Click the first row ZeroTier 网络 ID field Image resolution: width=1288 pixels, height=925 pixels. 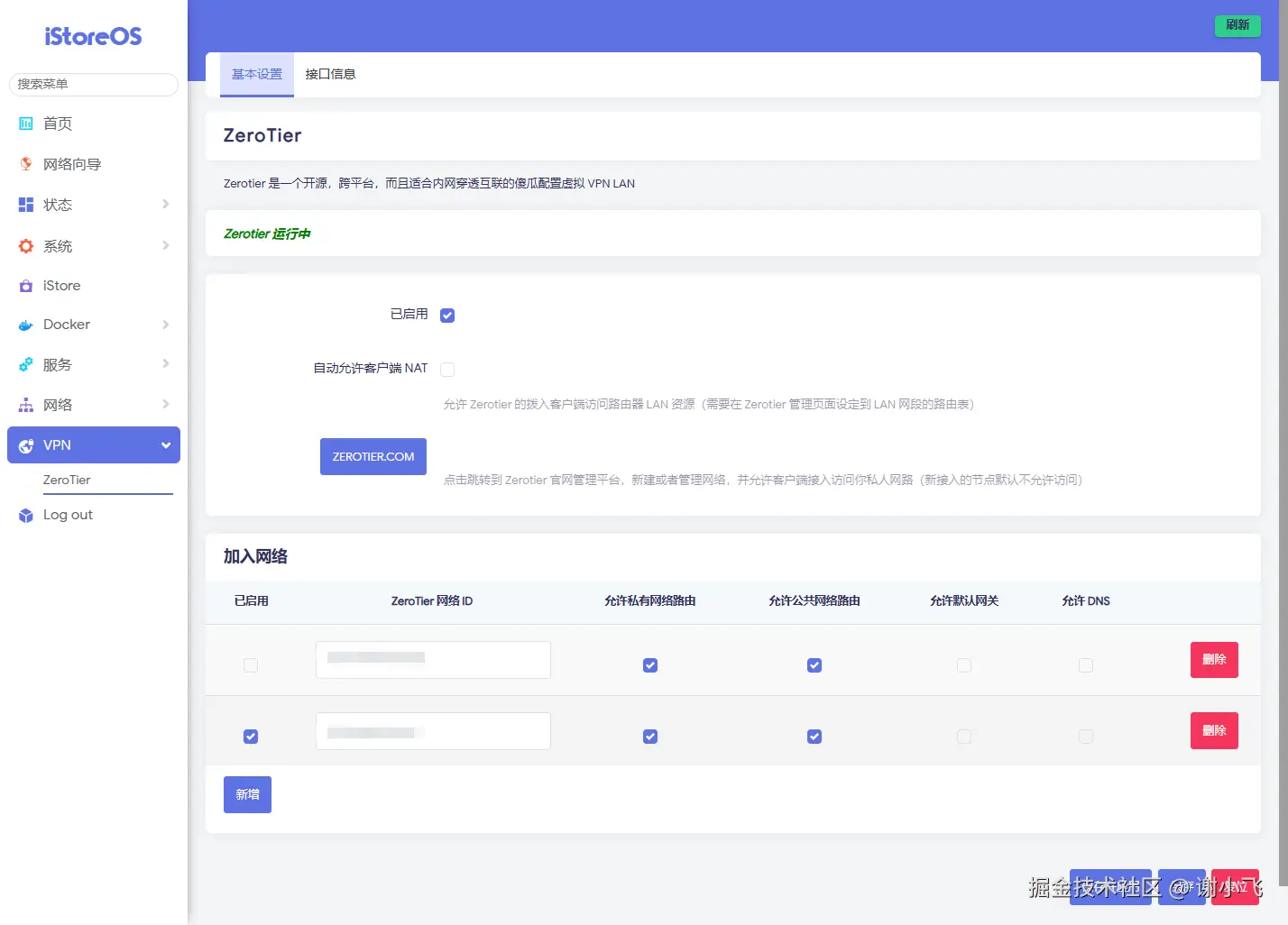pyautogui.click(x=433, y=660)
